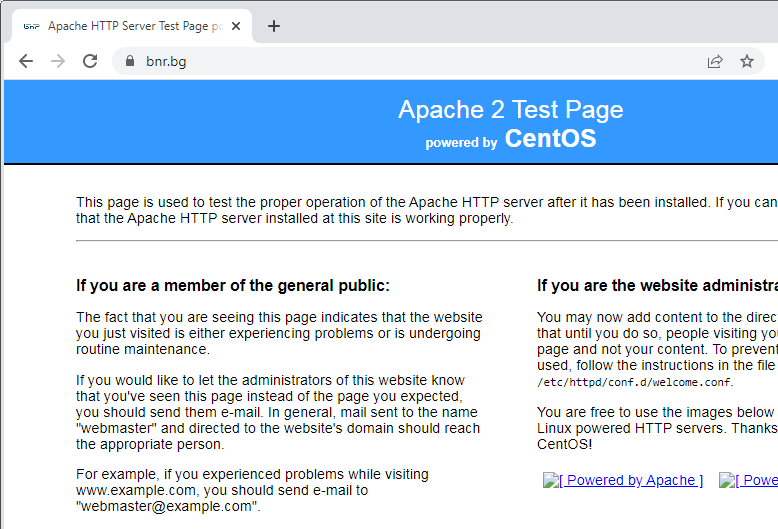The width and height of the screenshot is (778, 529).
Task: Go forward using the forward arrow
Action: click(58, 61)
